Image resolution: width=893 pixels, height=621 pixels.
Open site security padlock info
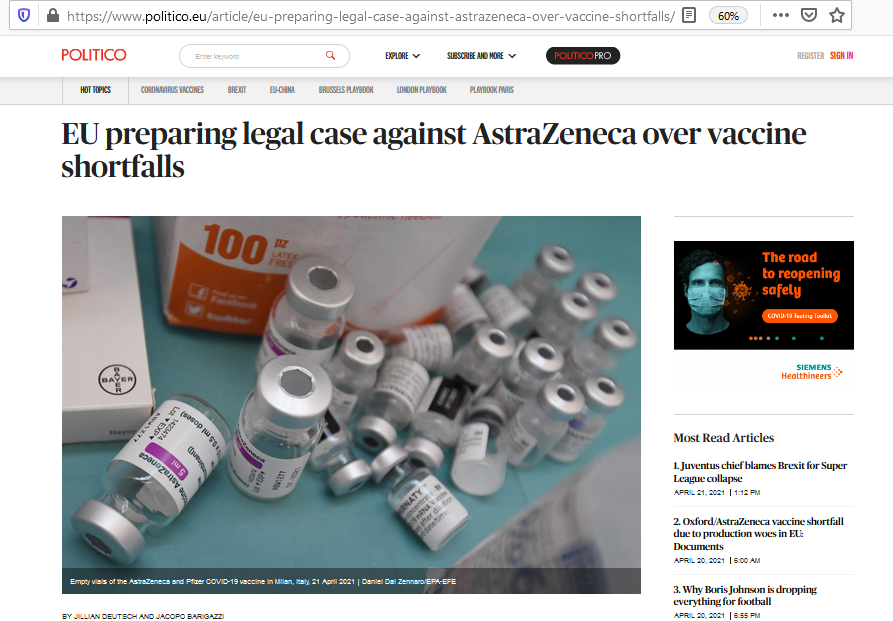tap(53, 15)
